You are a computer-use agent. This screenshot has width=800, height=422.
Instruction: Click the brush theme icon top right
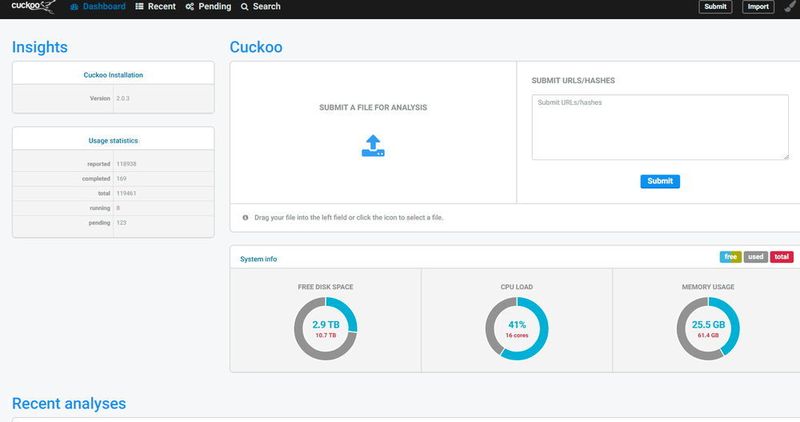790,6
